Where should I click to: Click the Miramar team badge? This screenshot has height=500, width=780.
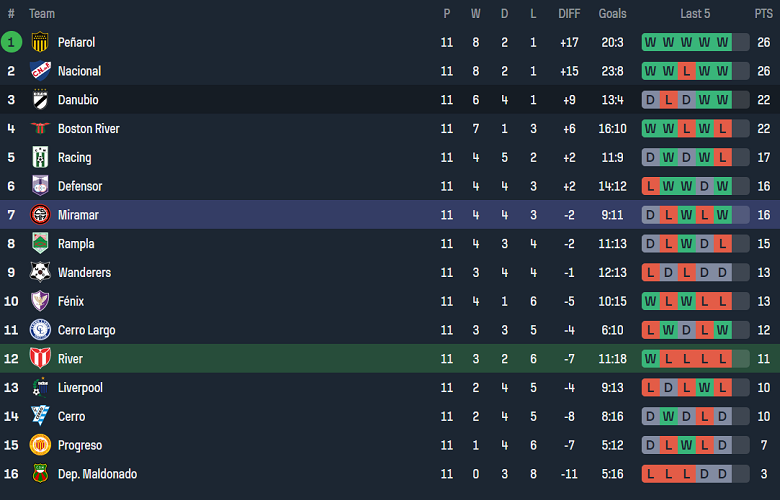40,215
